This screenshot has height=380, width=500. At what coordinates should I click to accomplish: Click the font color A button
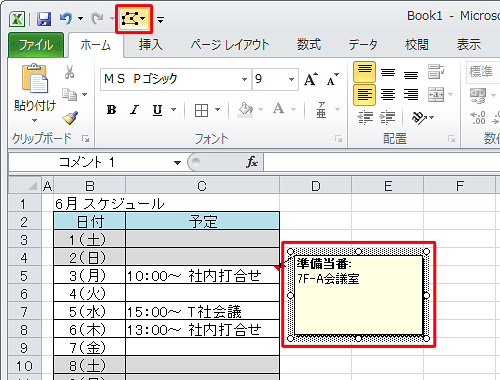(278, 109)
